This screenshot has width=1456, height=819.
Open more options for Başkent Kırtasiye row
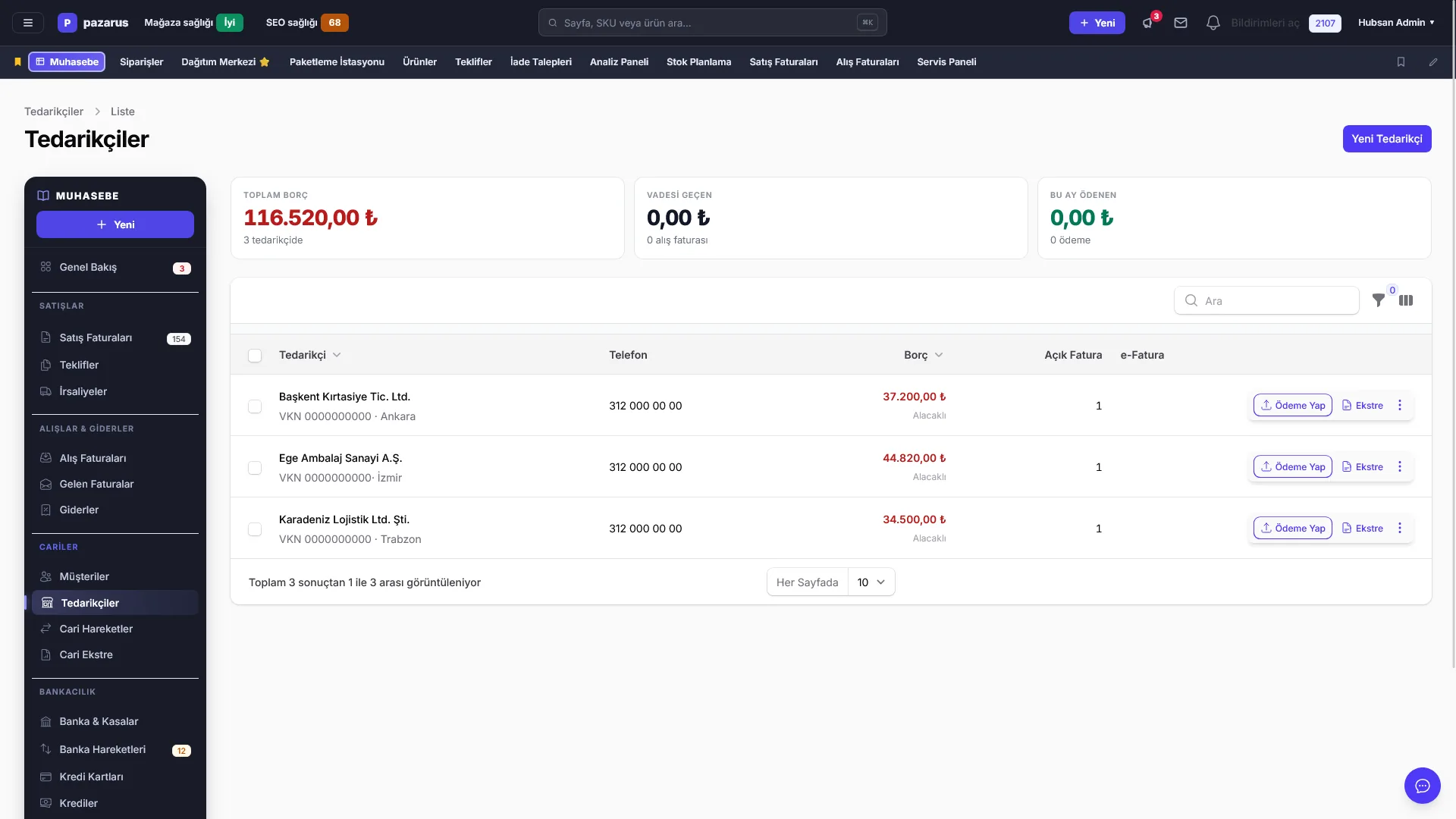tap(1400, 405)
